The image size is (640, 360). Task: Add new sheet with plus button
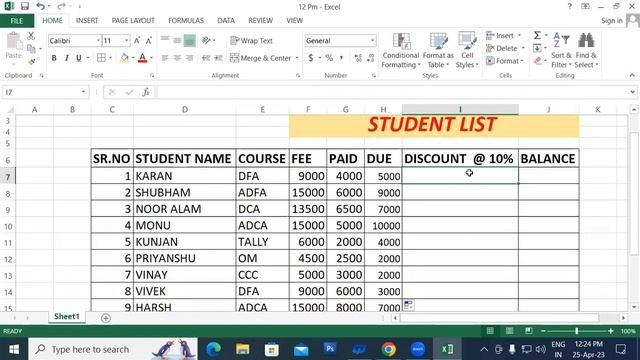coord(105,318)
